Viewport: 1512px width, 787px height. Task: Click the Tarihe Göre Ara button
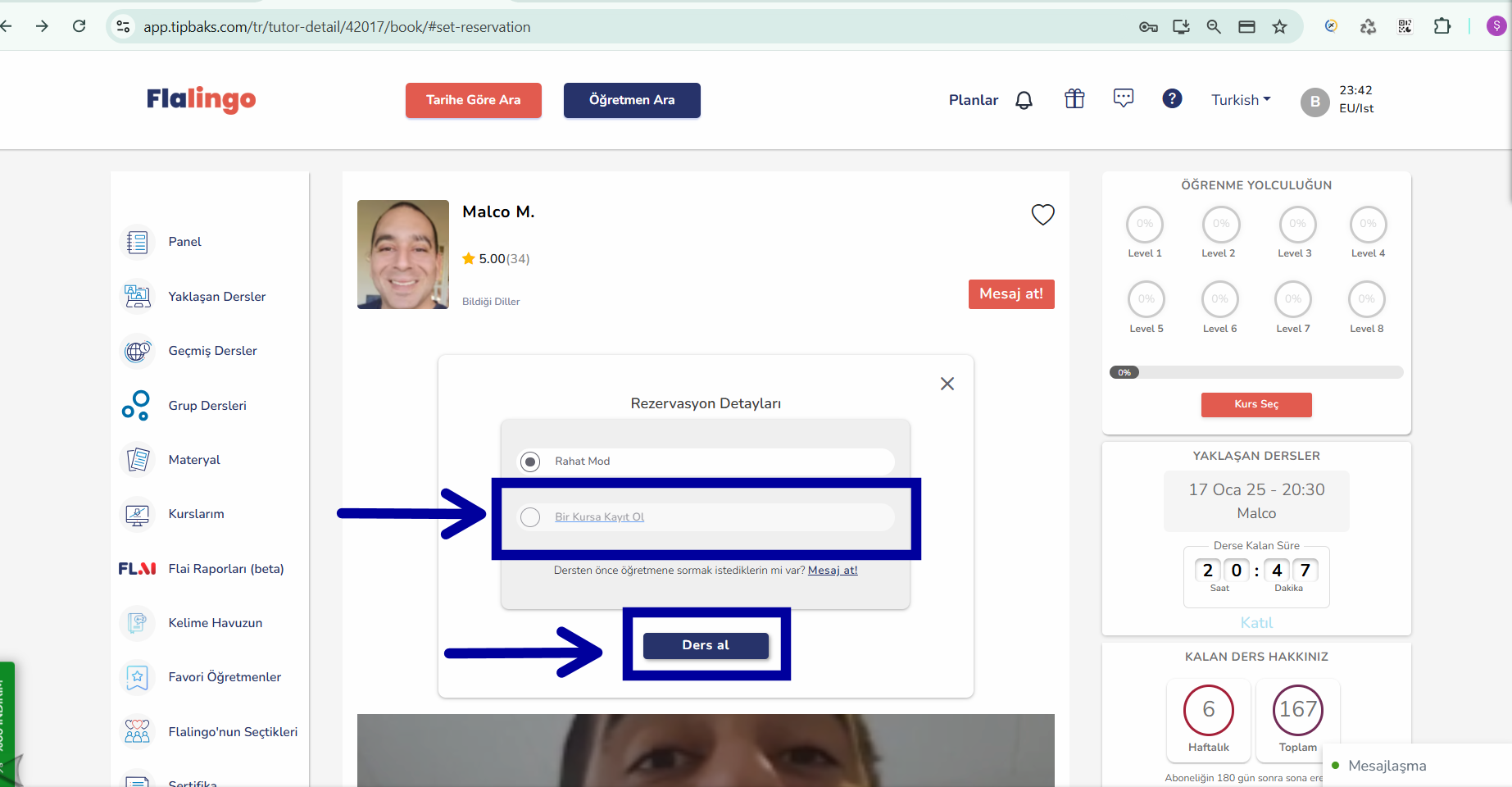(474, 100)
